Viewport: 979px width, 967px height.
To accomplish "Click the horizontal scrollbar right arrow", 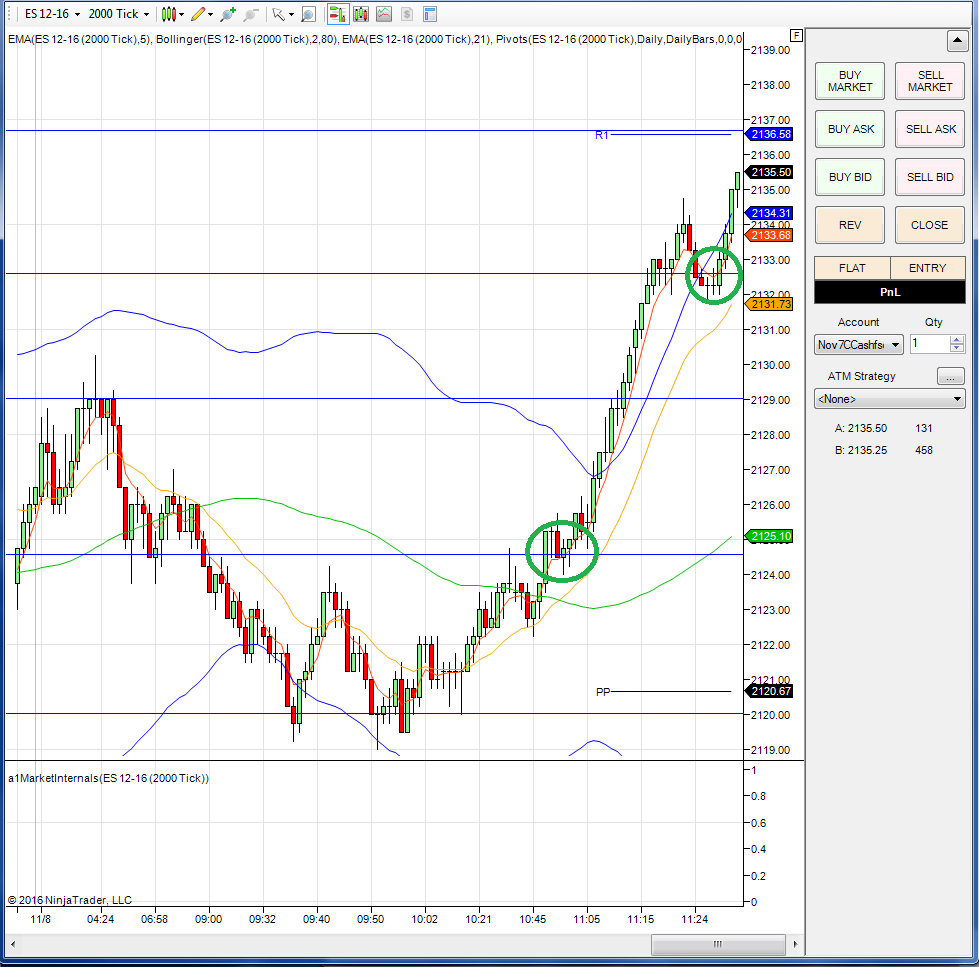I will [x=795, y=944].
